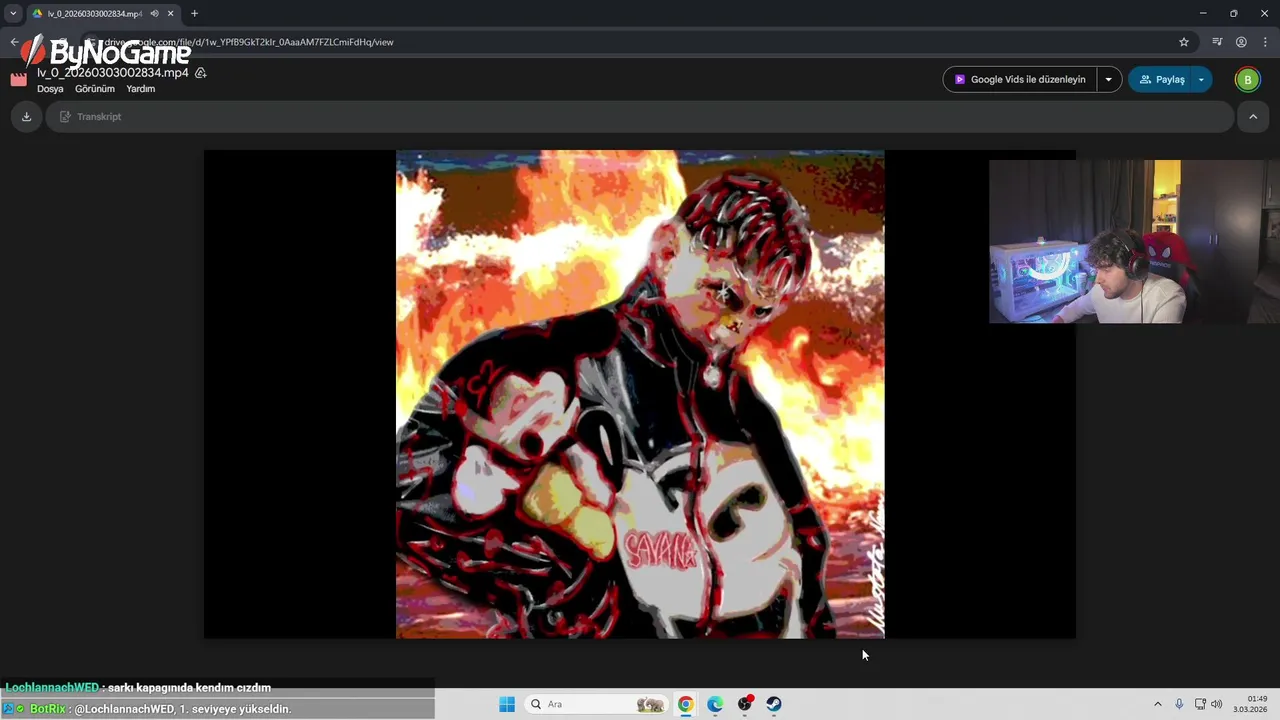
Task: Open the volume tray icon
Action: [x=1217, y=704]
